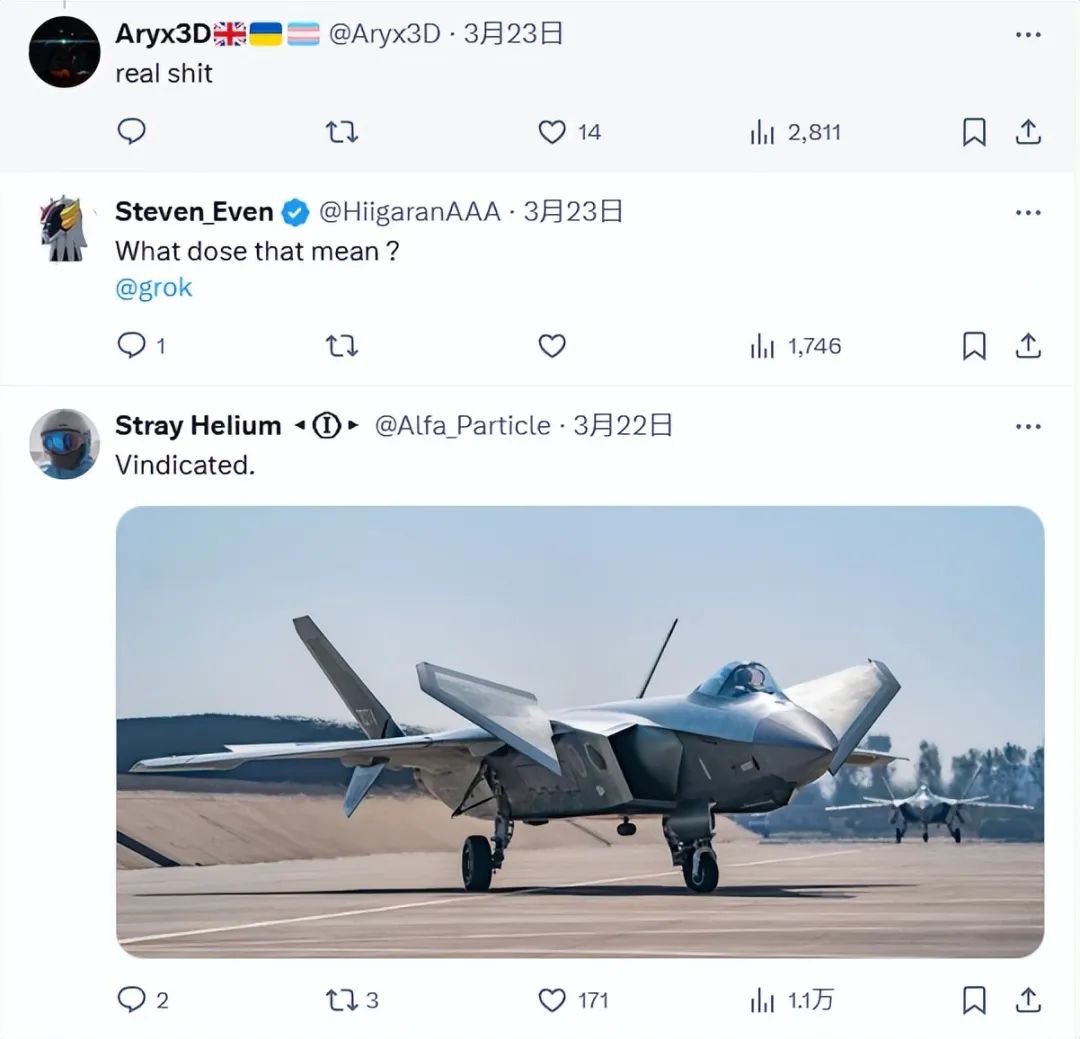Viewport: 1080px width, 1039px height.
Task: Reply to Aryx3D's "real shit" tweet
Action: coord(132,132)
